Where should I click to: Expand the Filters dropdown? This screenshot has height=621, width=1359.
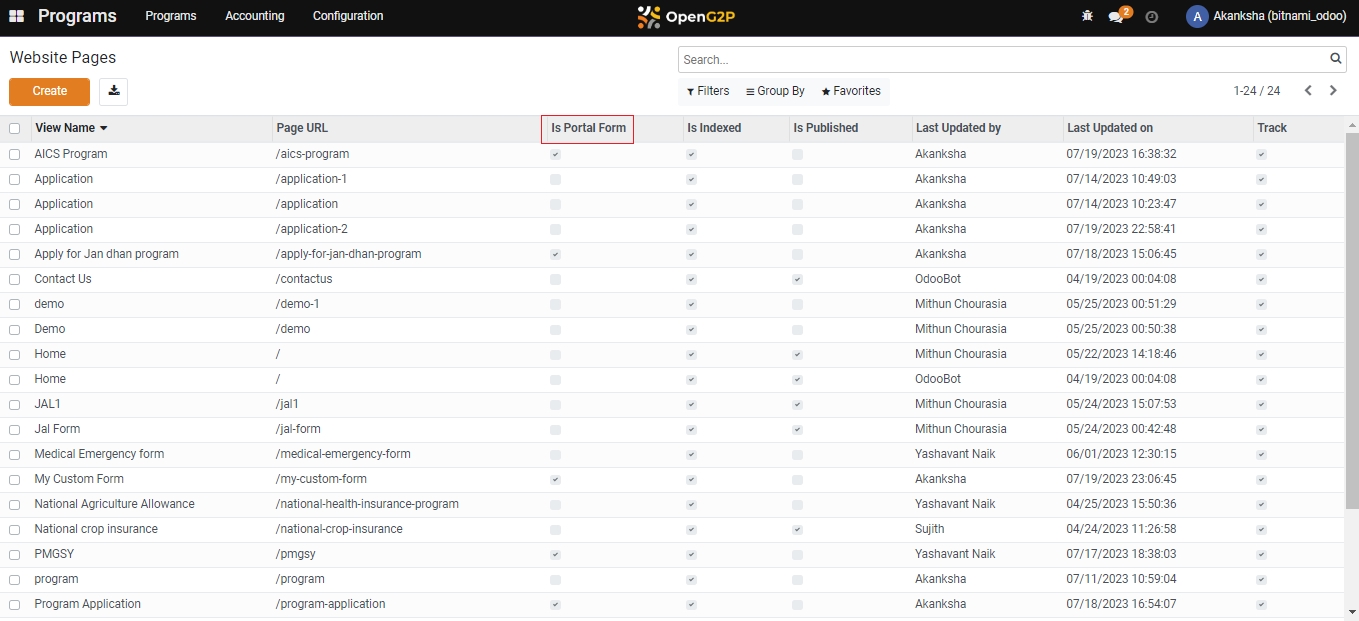tap(708, 91)
